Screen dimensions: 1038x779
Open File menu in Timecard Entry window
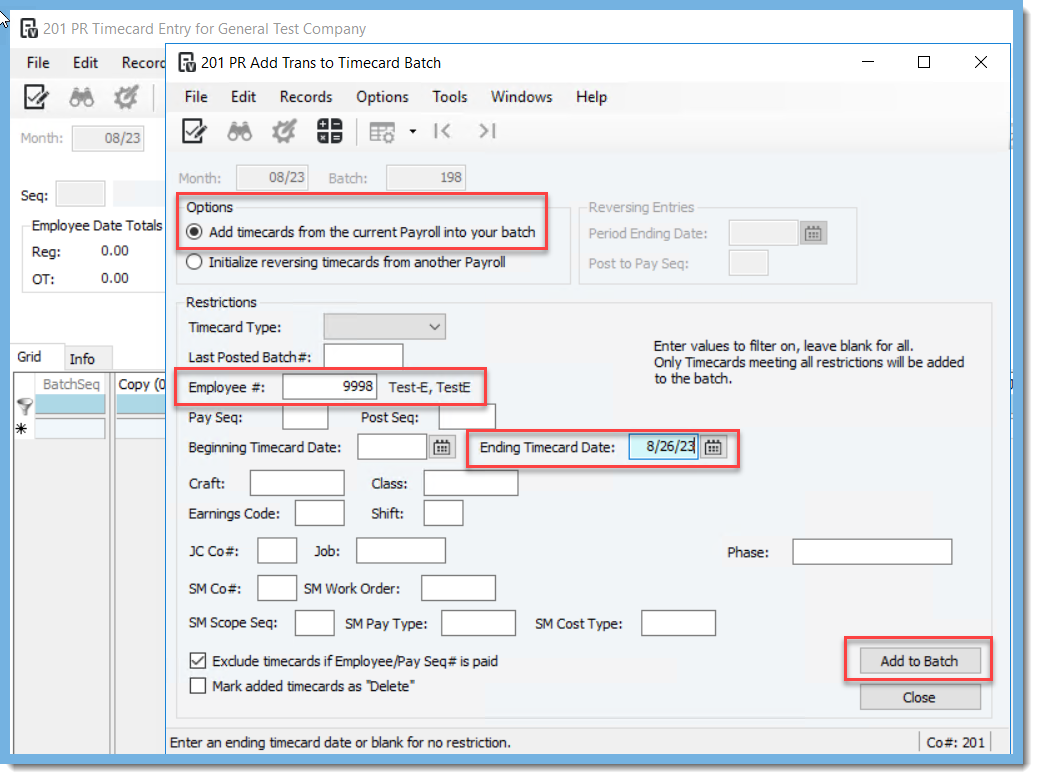(38, 63)
